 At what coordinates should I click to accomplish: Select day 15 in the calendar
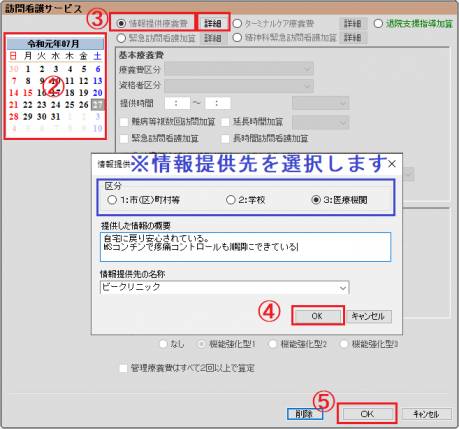pyautogui.click(x=28, y=93)
